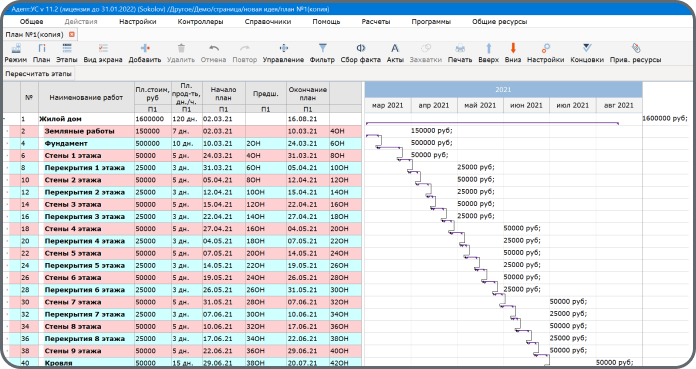Open Вид экрана view options
This screenshot has height=369, width=696.
[103, 53]
